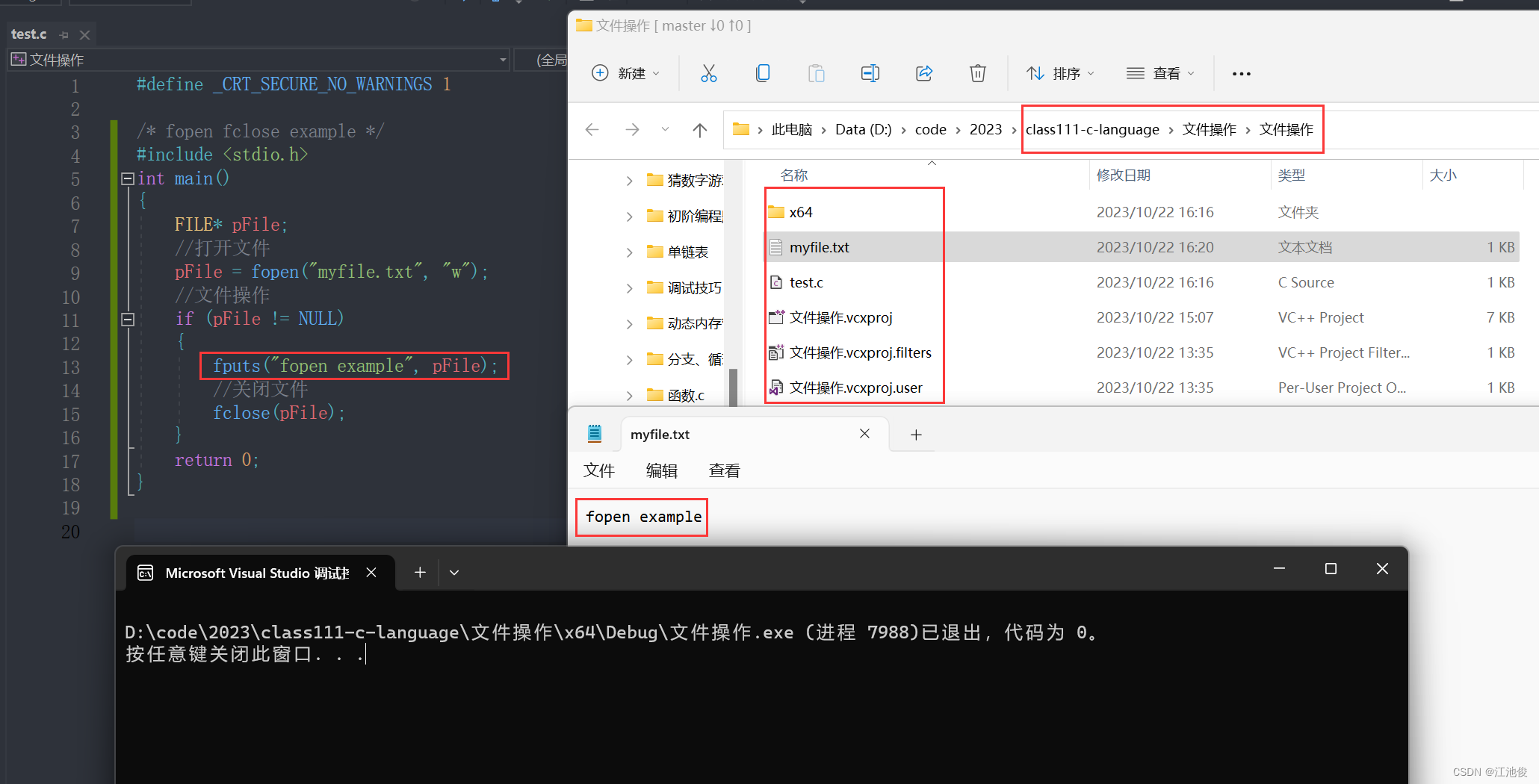Expand the 猜数字游 folder in tree
This screenshot has width=1539, height=784.
(x=629, y=181)
